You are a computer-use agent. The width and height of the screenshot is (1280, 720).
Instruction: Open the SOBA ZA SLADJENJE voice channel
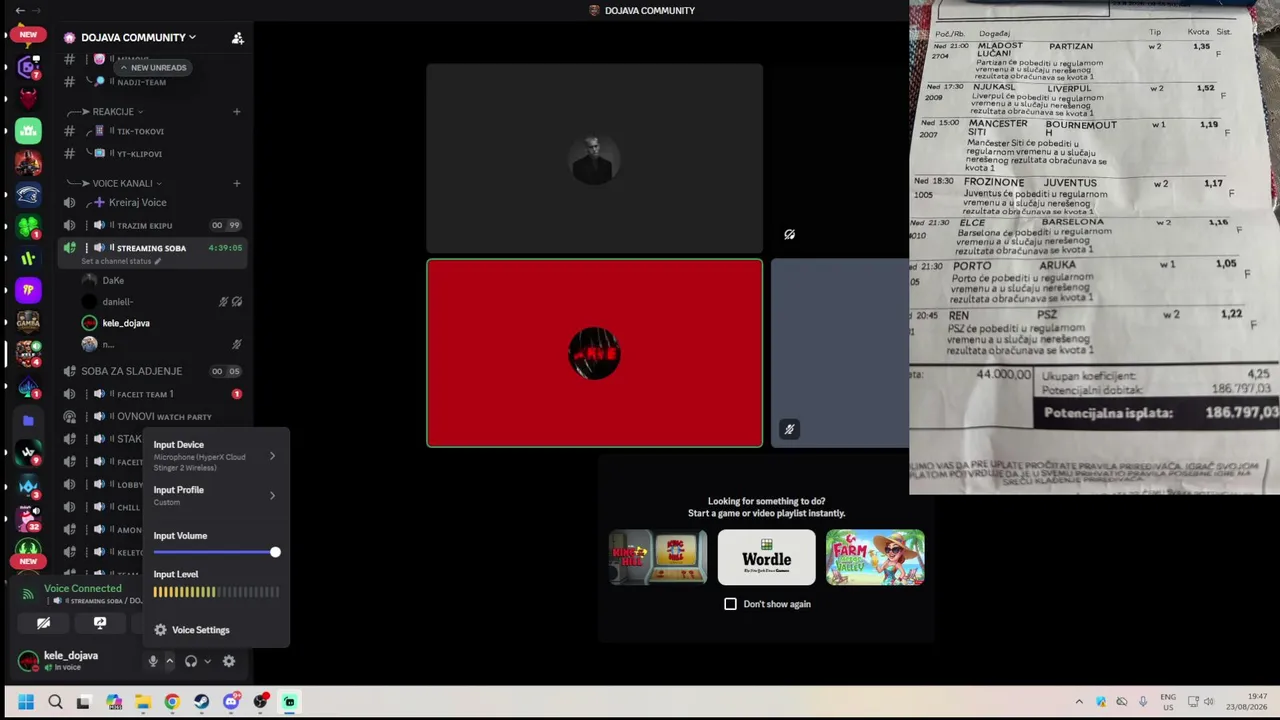[x=150, y=371]
